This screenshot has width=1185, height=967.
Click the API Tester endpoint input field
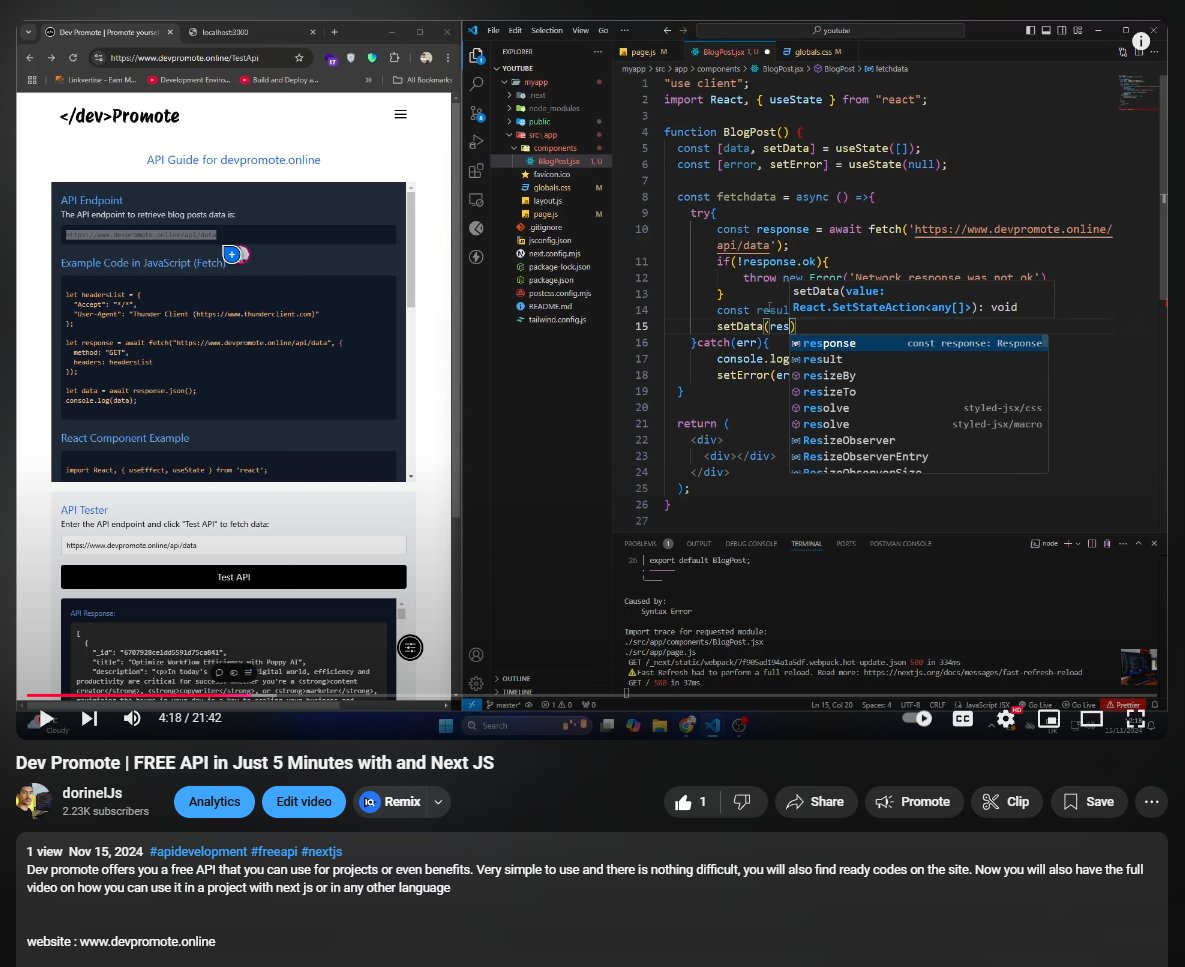coord(234,545)
